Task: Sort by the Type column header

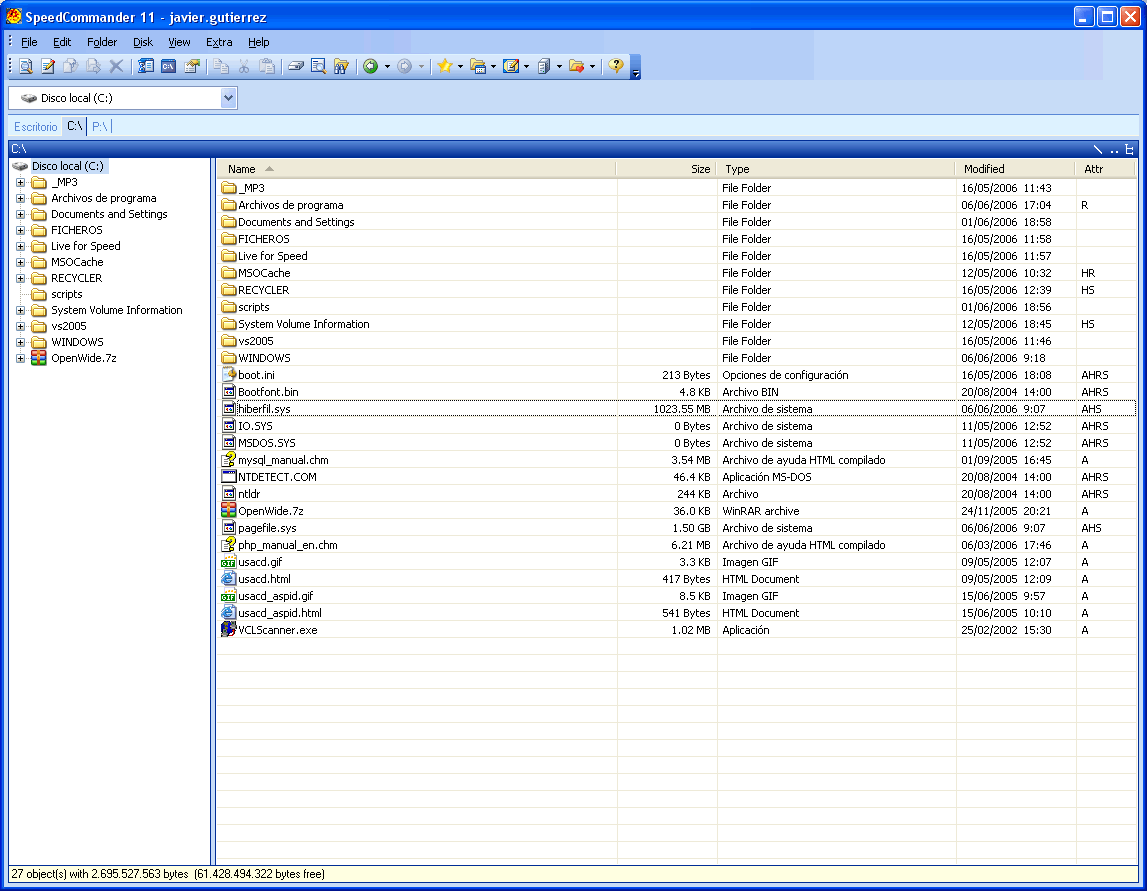Action: (x=835, y=169)
